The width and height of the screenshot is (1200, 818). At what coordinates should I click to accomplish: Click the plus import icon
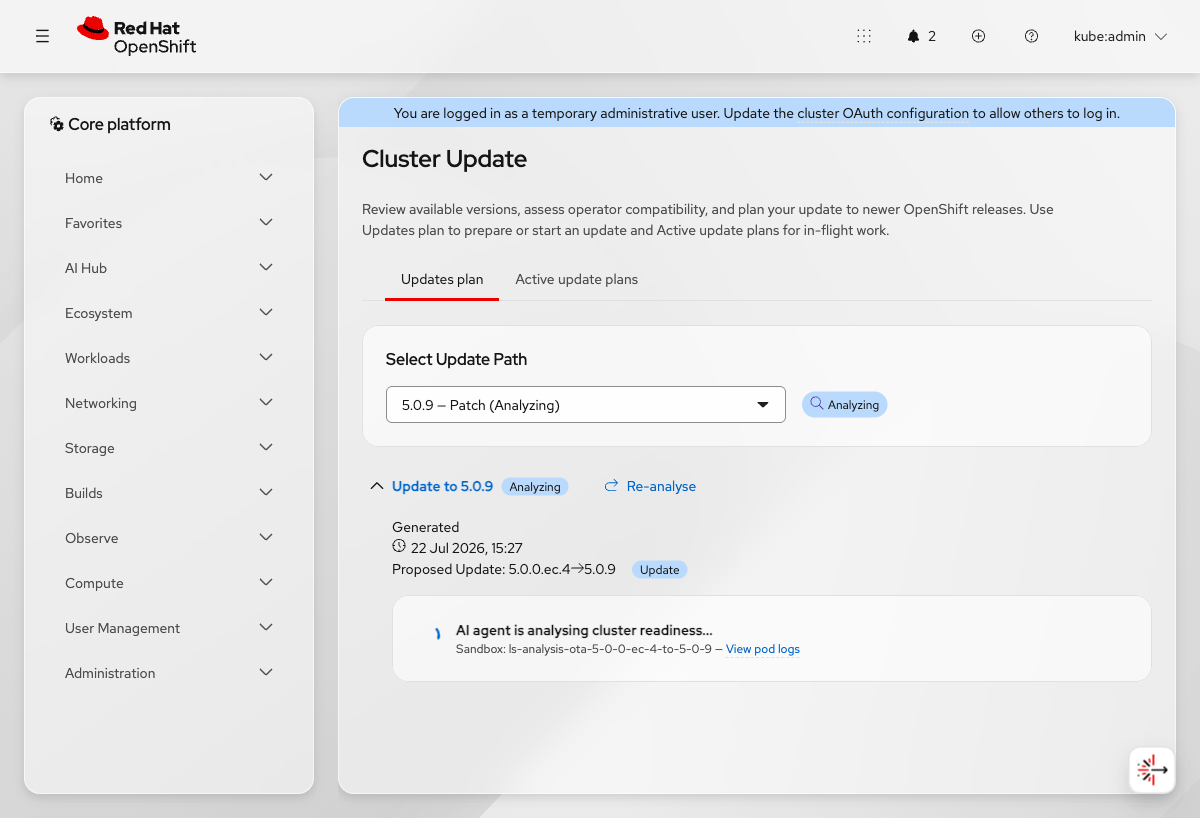tap(979, 36)
